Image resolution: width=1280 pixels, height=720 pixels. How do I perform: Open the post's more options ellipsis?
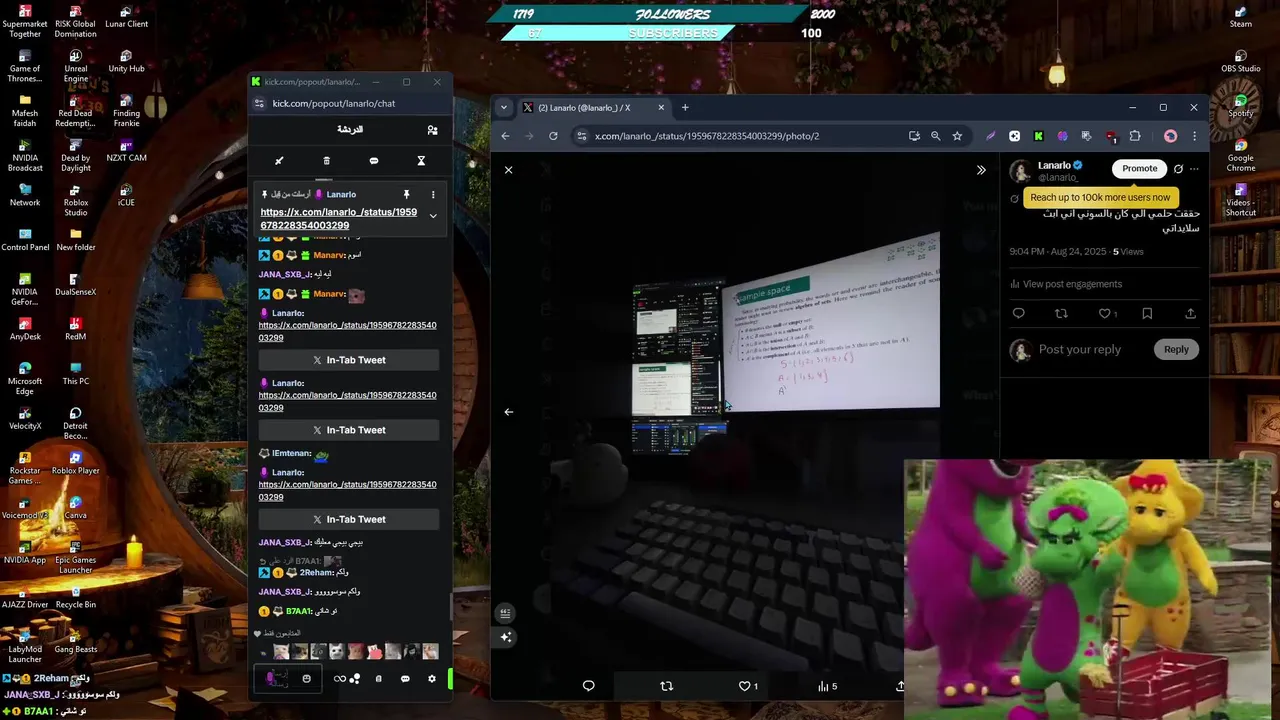(1193, 169)
